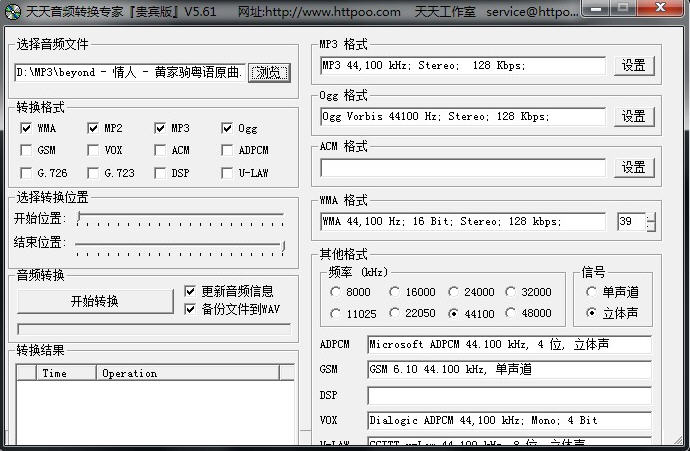Image resolution: width=690 pixels, height=451 pixels.
Task: Toggle the WMA format checkbox
Action: (x=26, y=128)
